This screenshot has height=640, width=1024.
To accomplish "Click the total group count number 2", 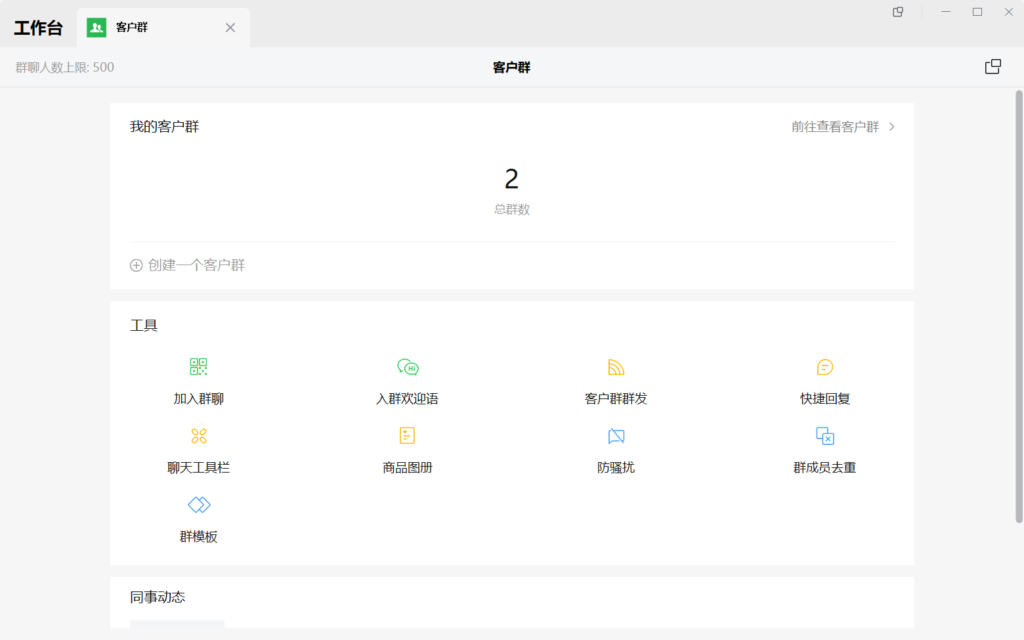I will click(511, 180).
